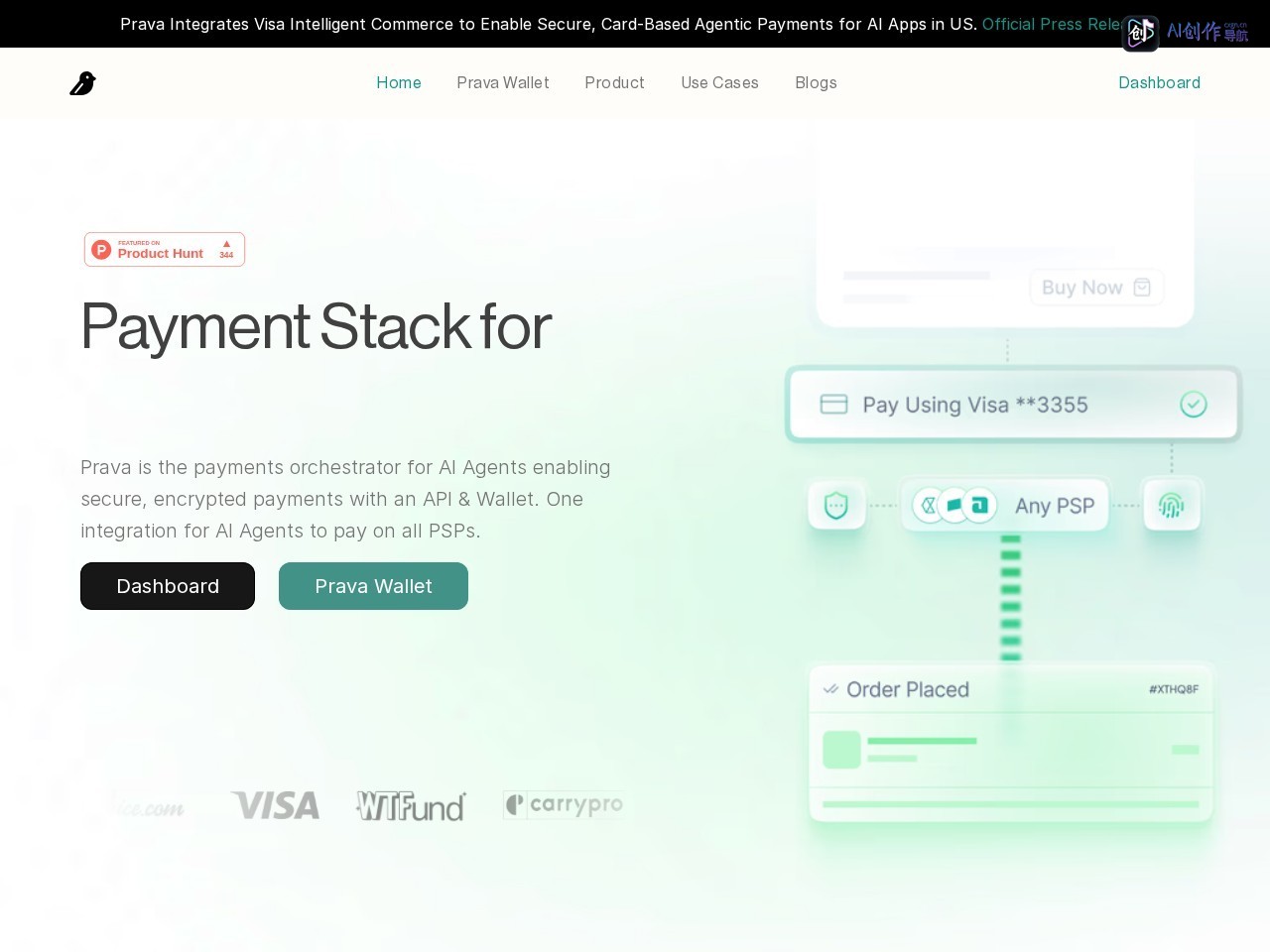Click the WTFund logo
Screen dimensions: 1270x952
click(411, 806)
